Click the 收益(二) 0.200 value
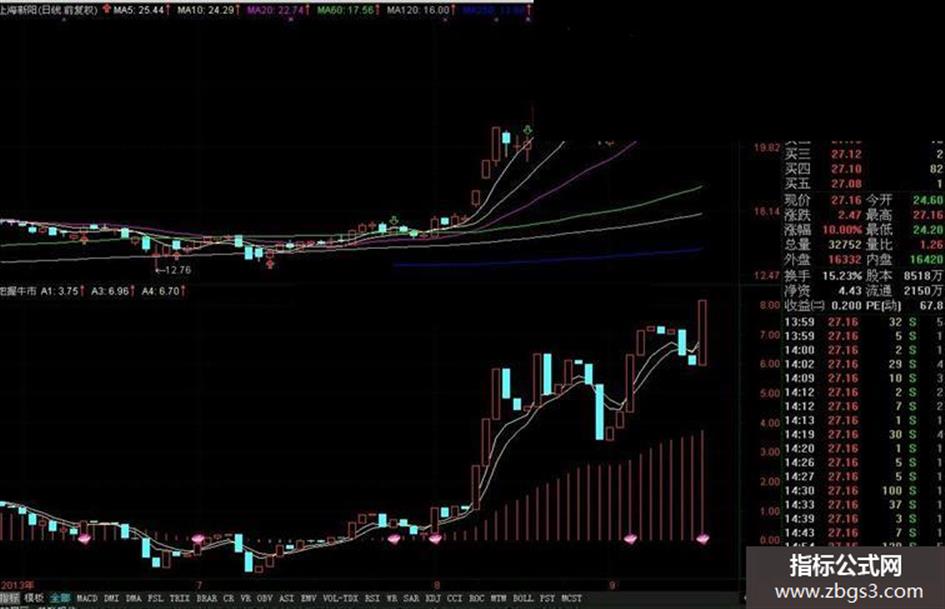This screenshot has width=945, height=609. 846,306
